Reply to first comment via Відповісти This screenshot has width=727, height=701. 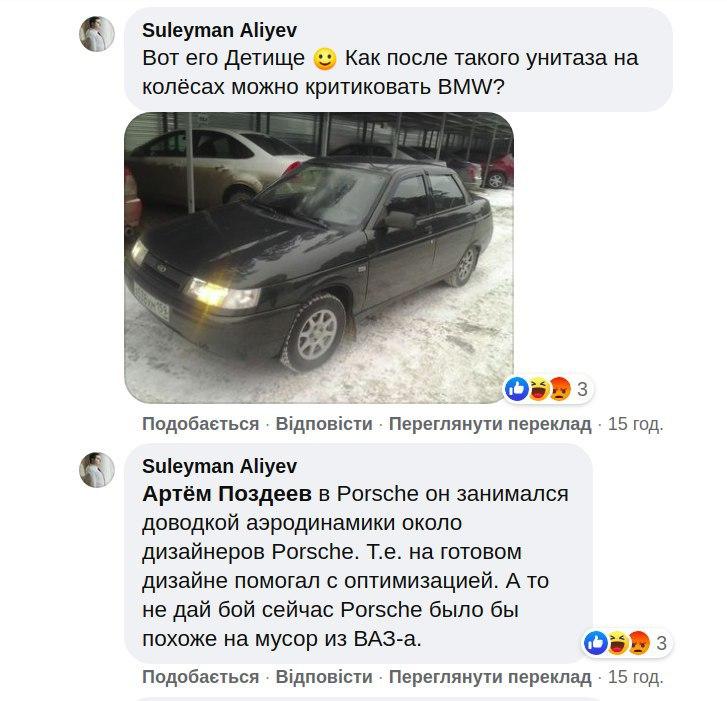[324, 424]
